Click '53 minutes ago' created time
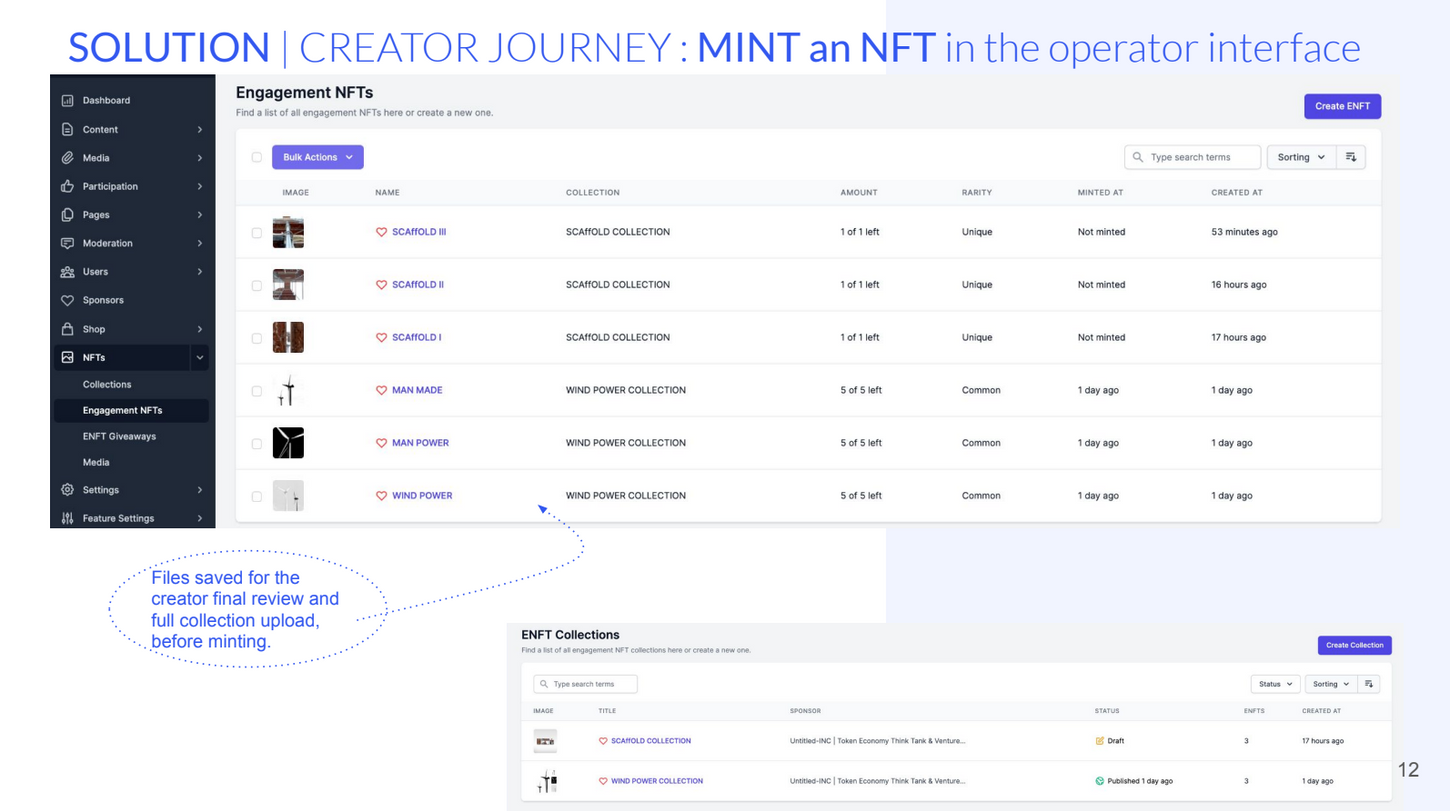This screenshot has width=1450, height=811. pos(1244,232)
